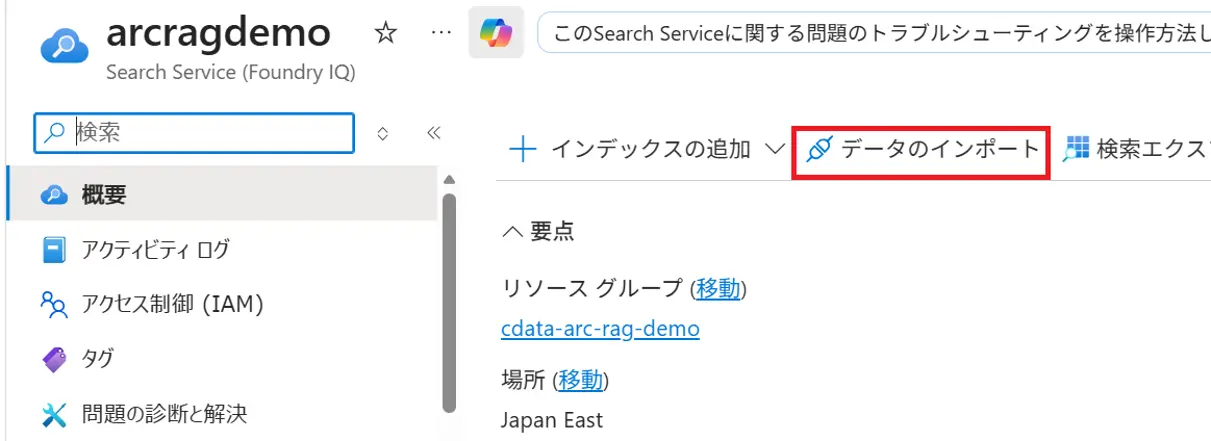Click the wrench diagnose icon
1211x441 pixels.
[54, 412]
